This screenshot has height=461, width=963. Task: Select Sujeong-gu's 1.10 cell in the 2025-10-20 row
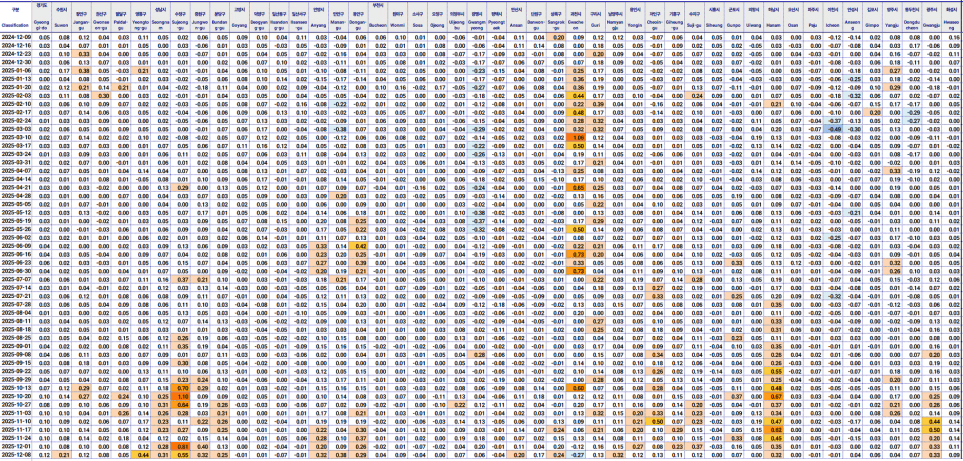point(182,396)
